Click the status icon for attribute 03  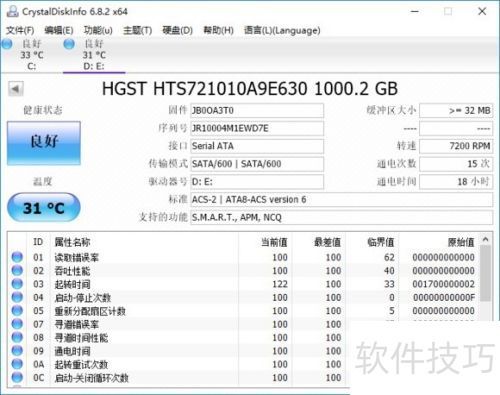(x=17, y=284)
